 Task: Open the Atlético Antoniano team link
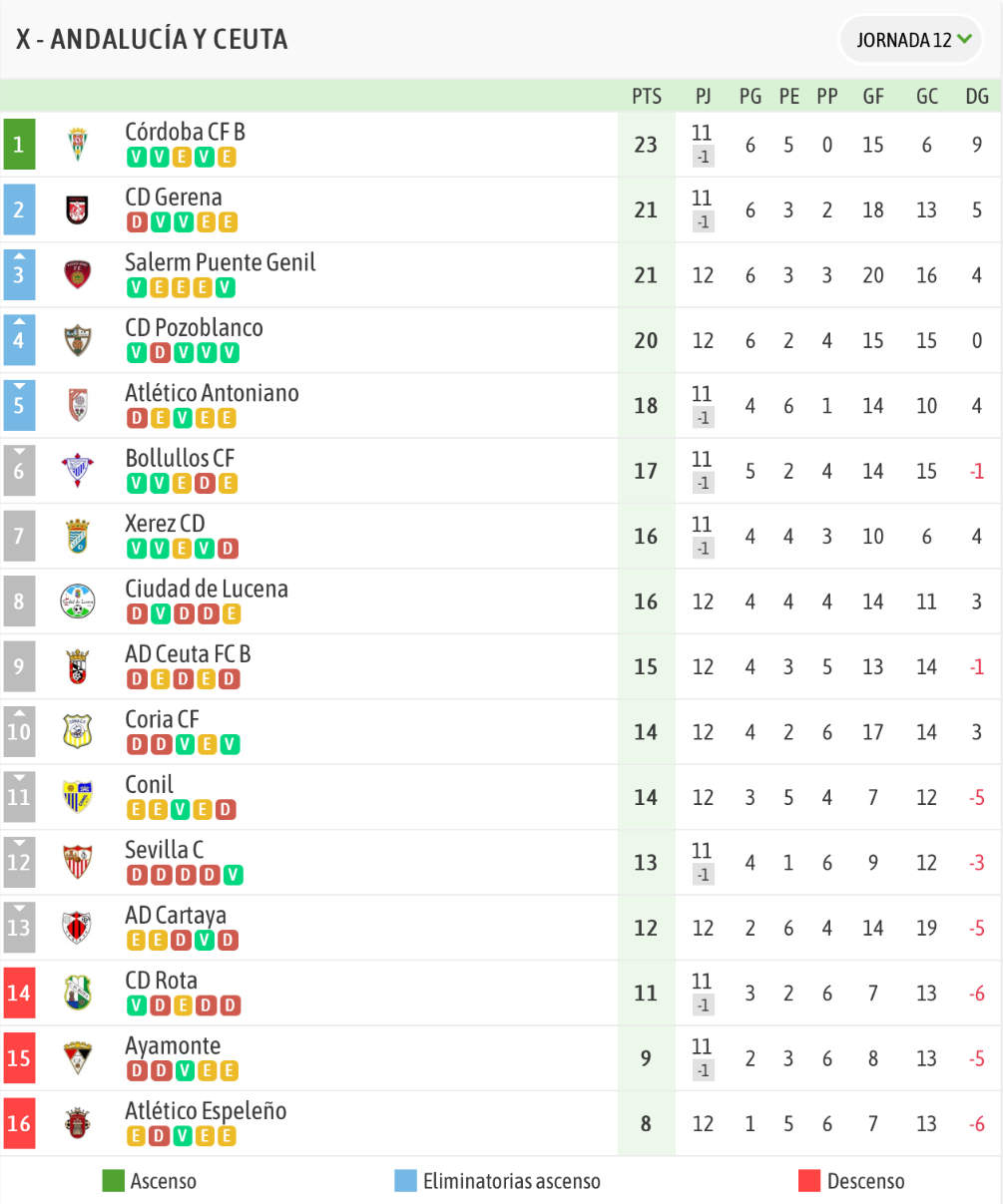coord(212,393)
